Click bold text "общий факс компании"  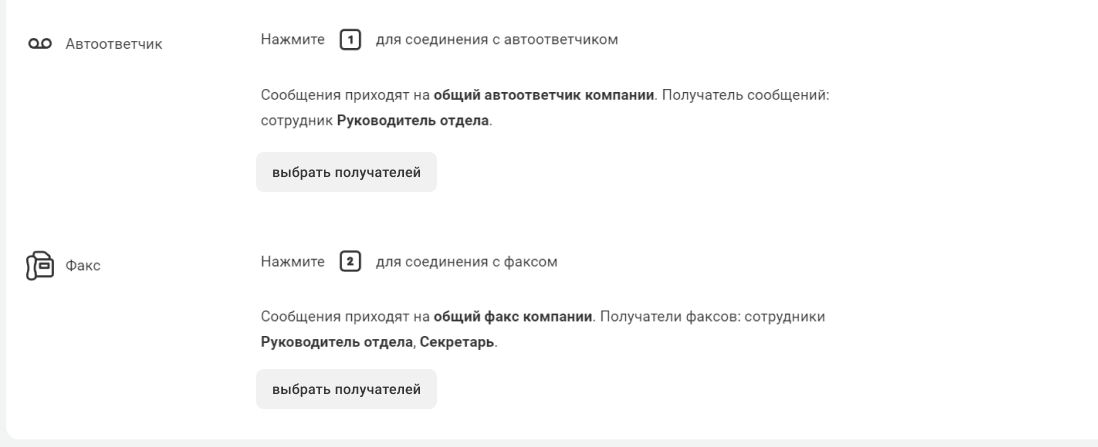click(513, 317)
